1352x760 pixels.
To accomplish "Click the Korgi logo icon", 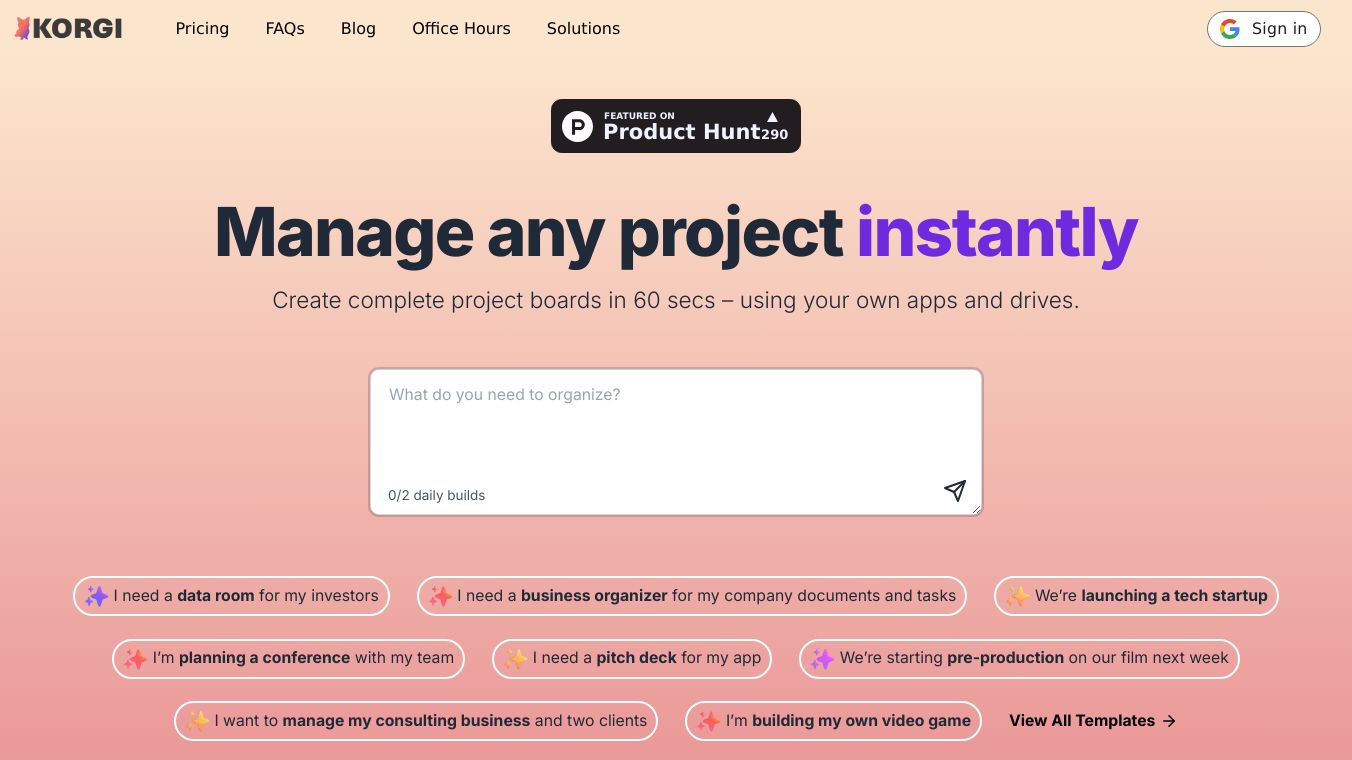I will pyautogui.click(x=23, y=29).
